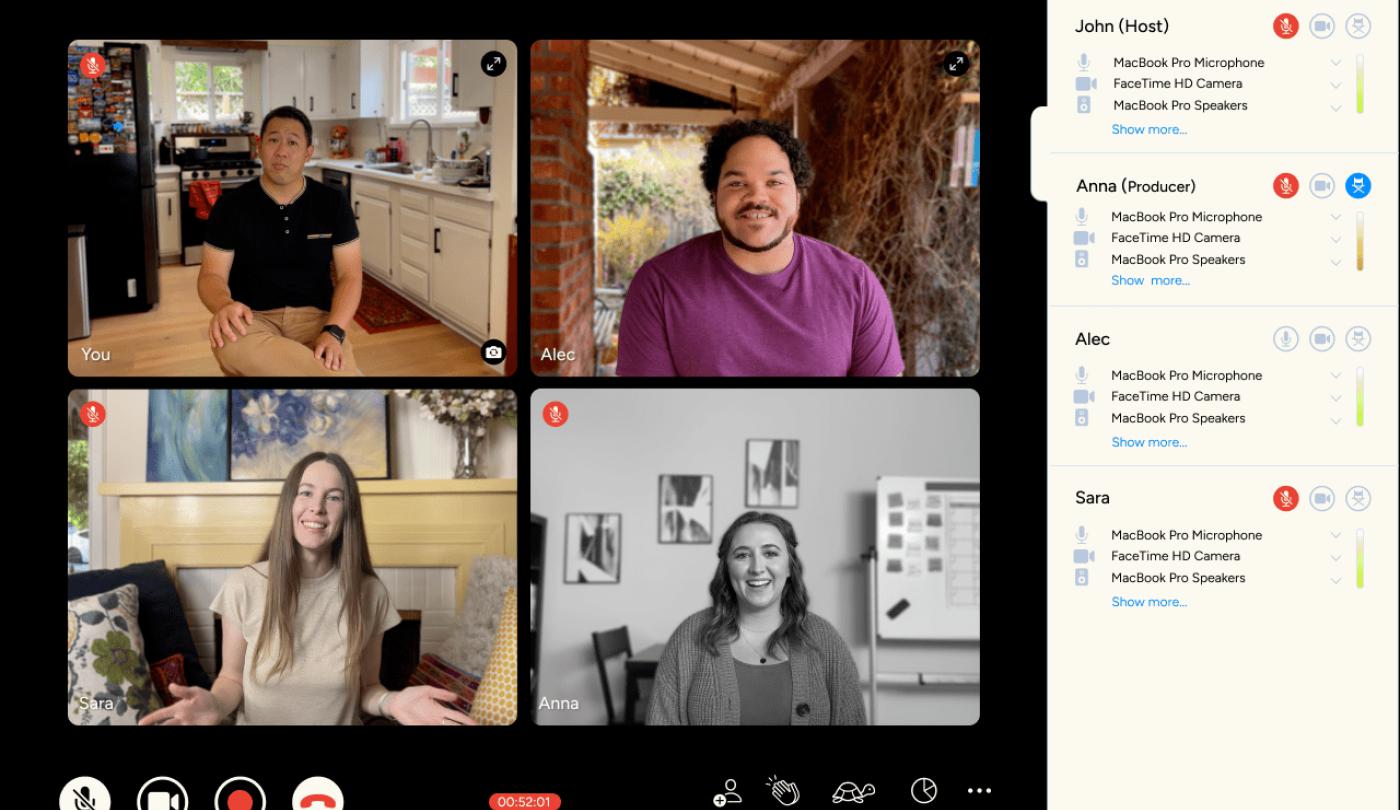Toggle Anna (Producer) camera button
The image size is (1400, 810).
coord(1322,185)
